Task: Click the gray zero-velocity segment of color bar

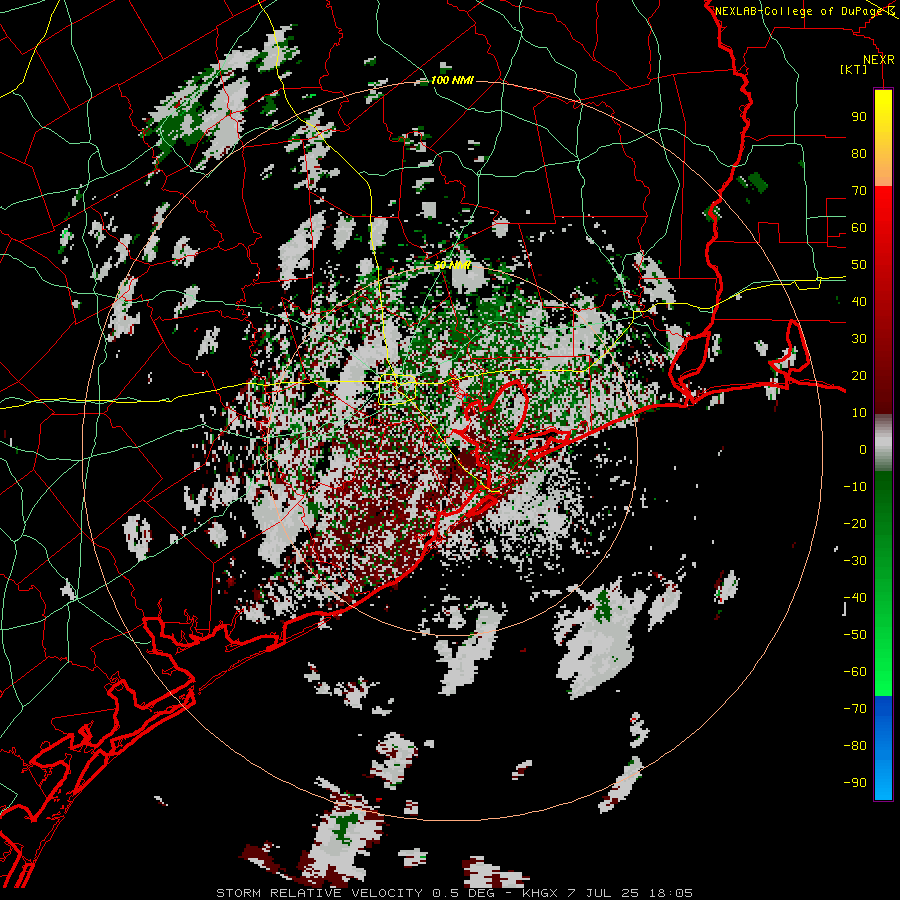Action: [x=883, y=443]
